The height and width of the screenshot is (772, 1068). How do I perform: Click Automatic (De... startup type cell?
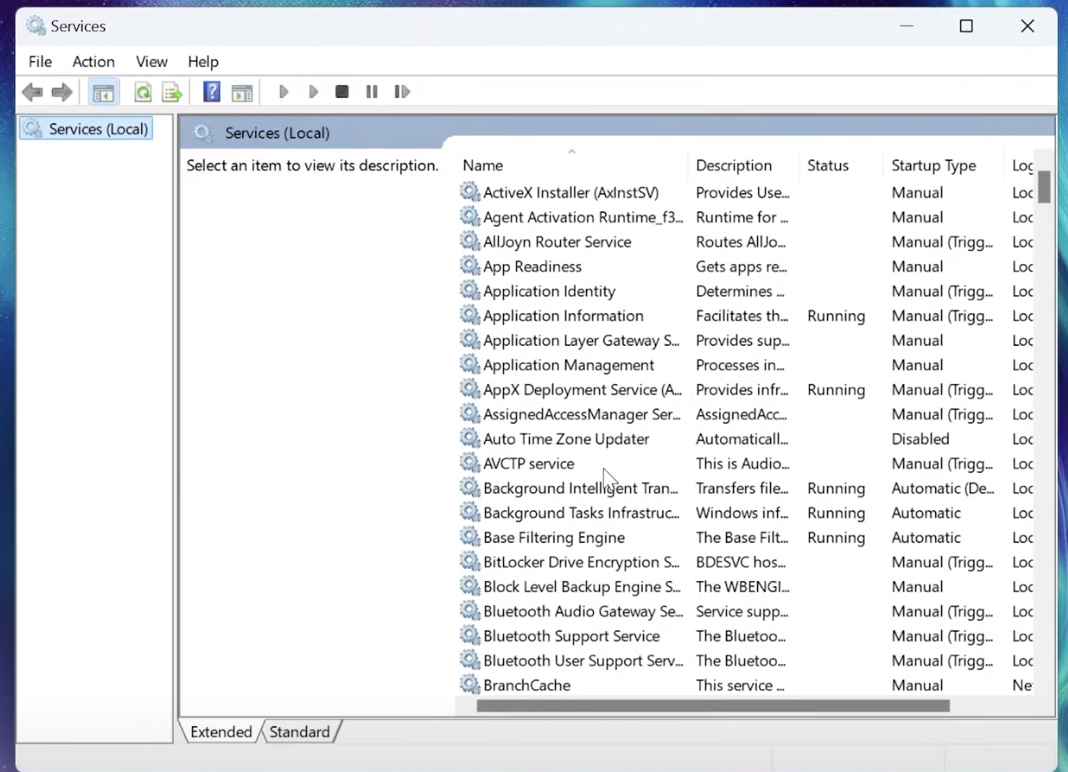(x=943, y=488)
